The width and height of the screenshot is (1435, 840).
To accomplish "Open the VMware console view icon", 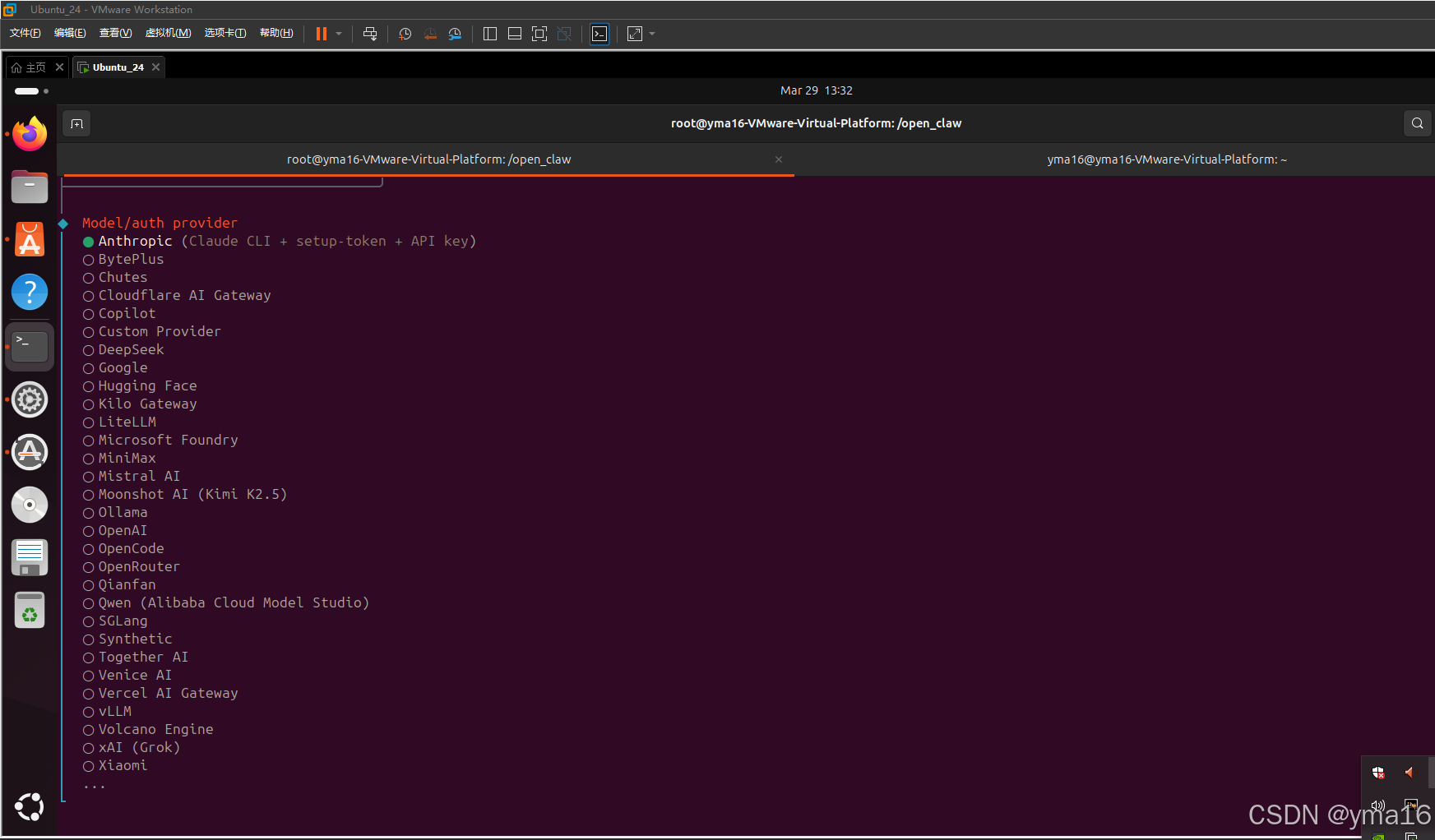I will click(x=600, y=34).
